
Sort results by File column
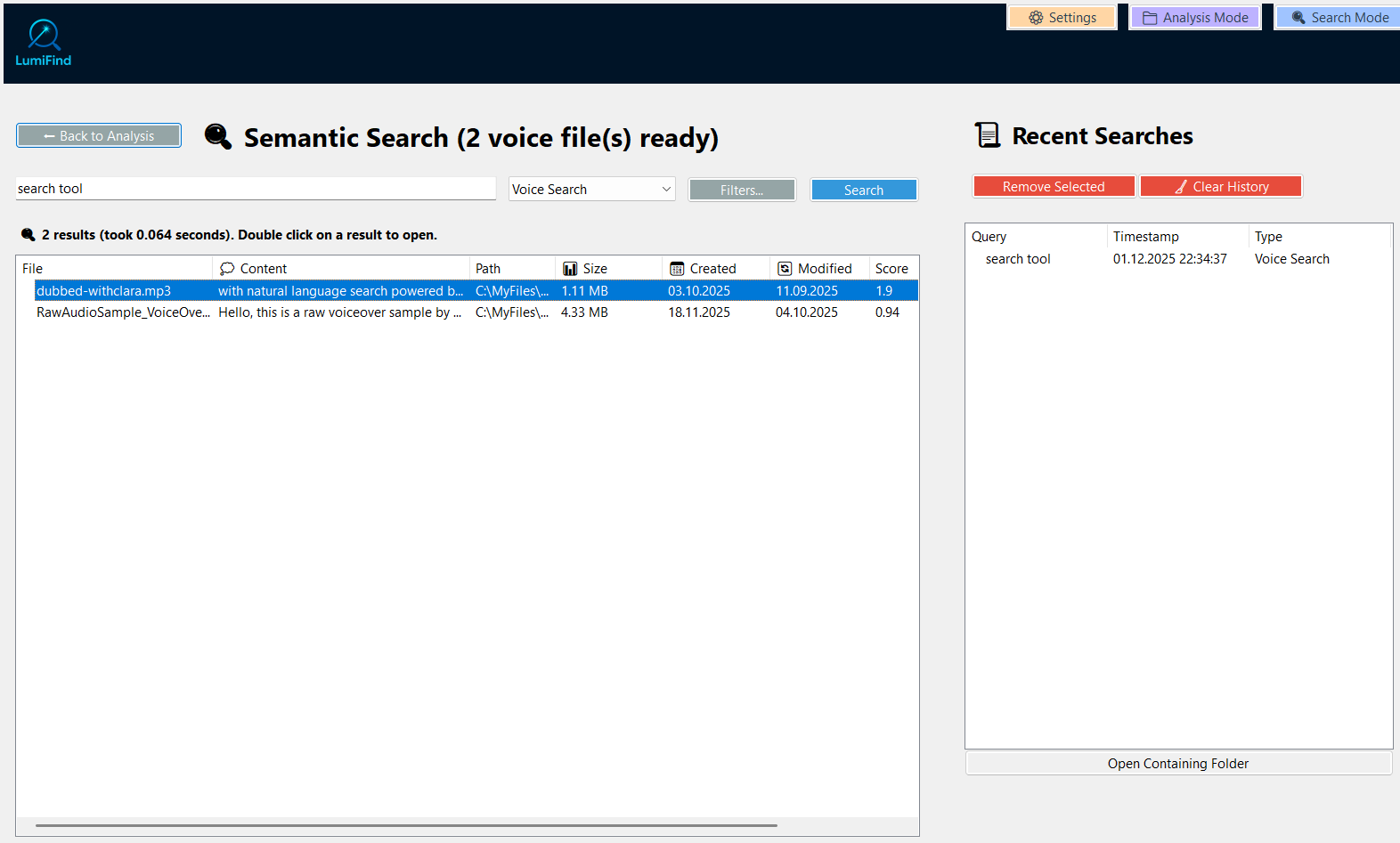(x=114, y=269)
